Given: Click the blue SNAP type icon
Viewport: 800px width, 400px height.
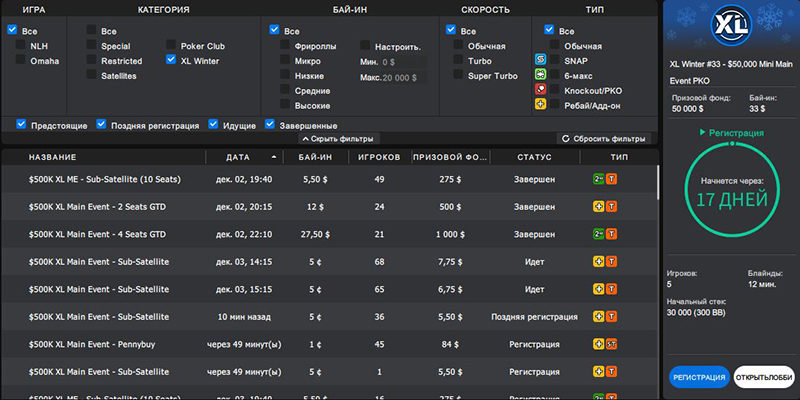Looking at the screenshot, I should [540, 60].
